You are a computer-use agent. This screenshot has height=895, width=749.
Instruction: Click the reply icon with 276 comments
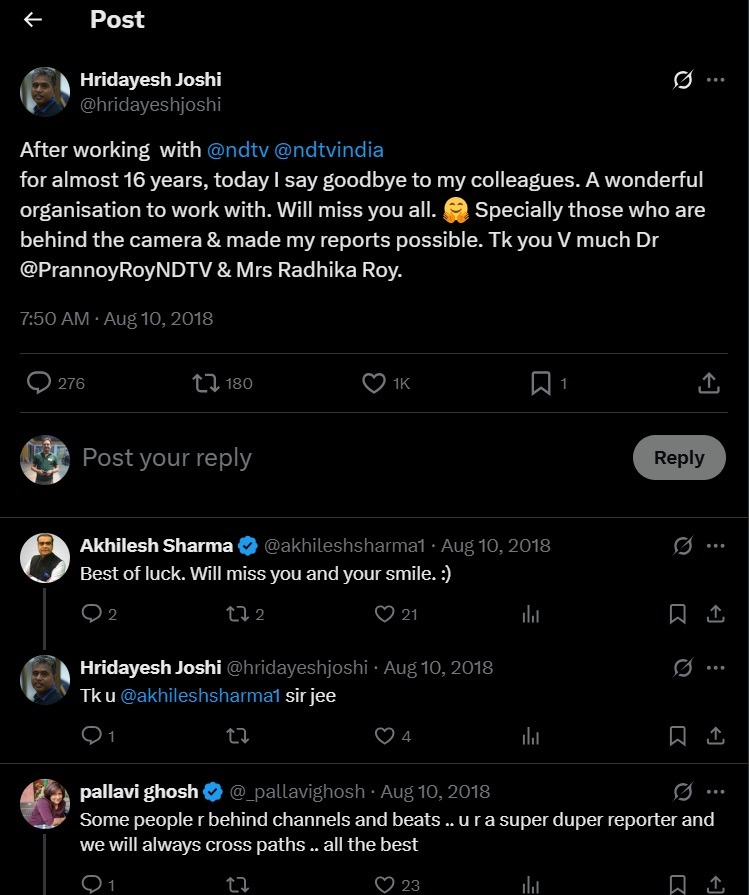[39, 383]
